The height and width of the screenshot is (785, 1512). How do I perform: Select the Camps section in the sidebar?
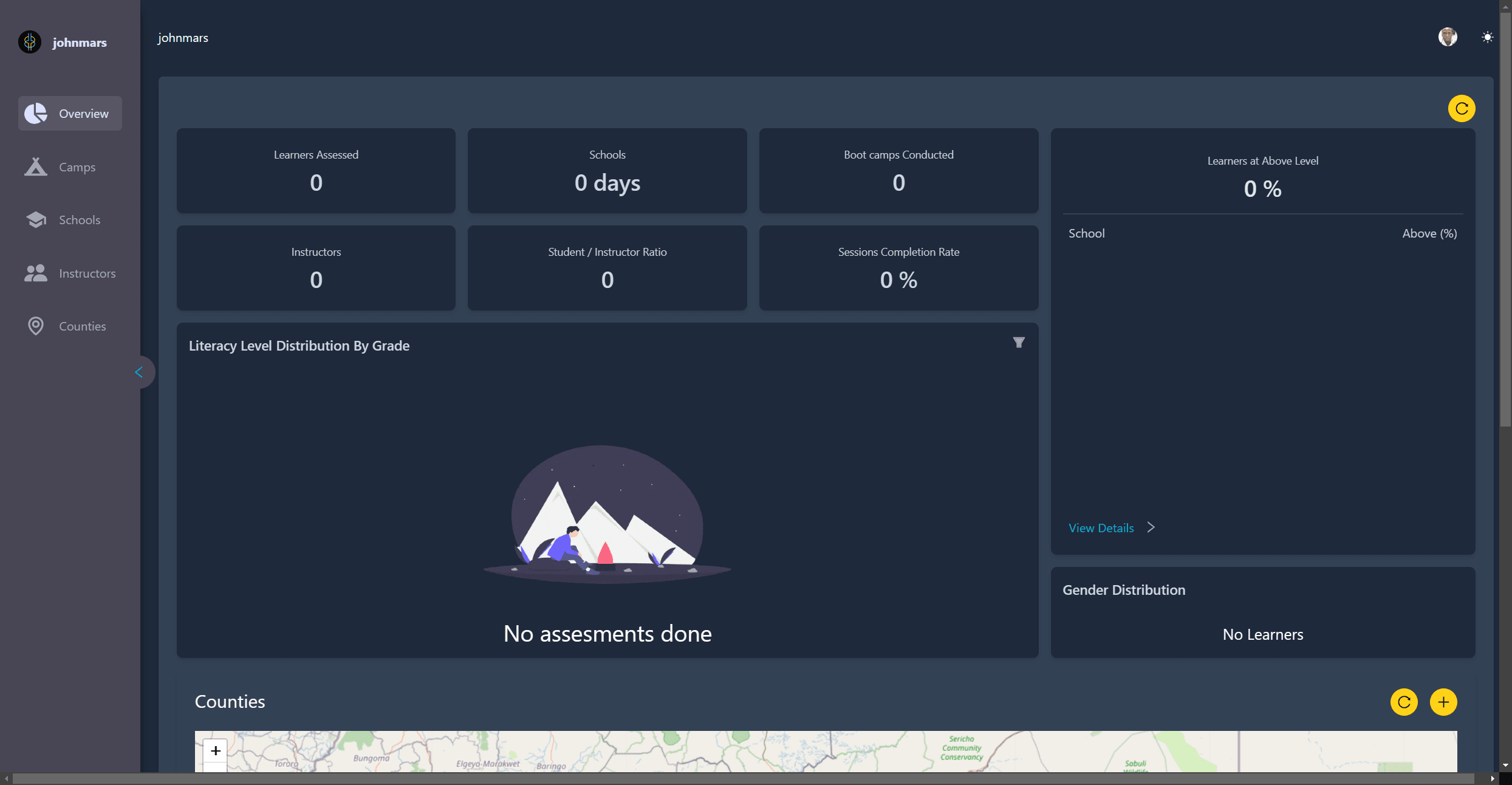(70, 166)
